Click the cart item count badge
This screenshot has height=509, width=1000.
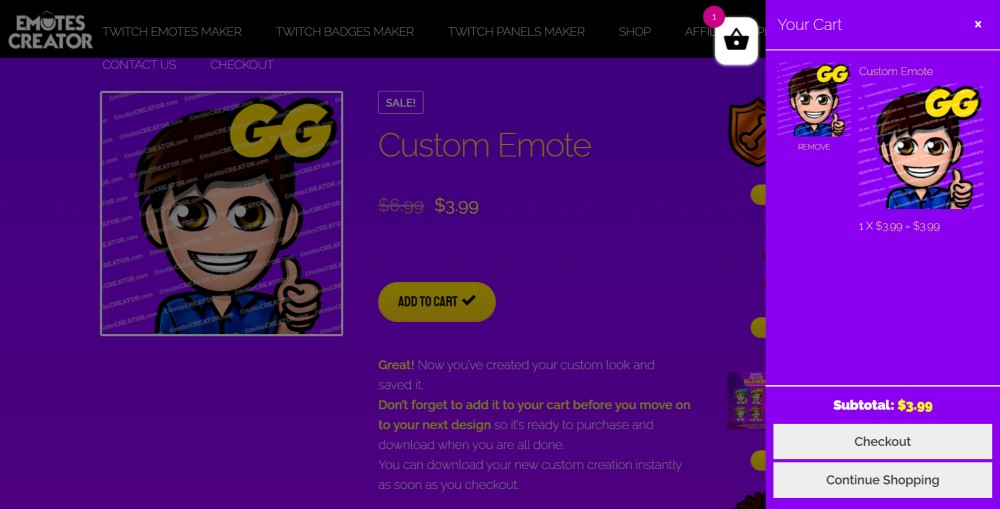pos(714,17)
